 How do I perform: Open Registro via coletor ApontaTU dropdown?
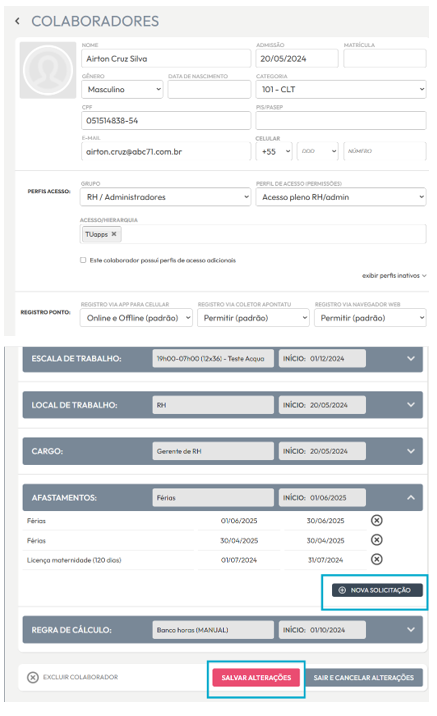[253, 318]
